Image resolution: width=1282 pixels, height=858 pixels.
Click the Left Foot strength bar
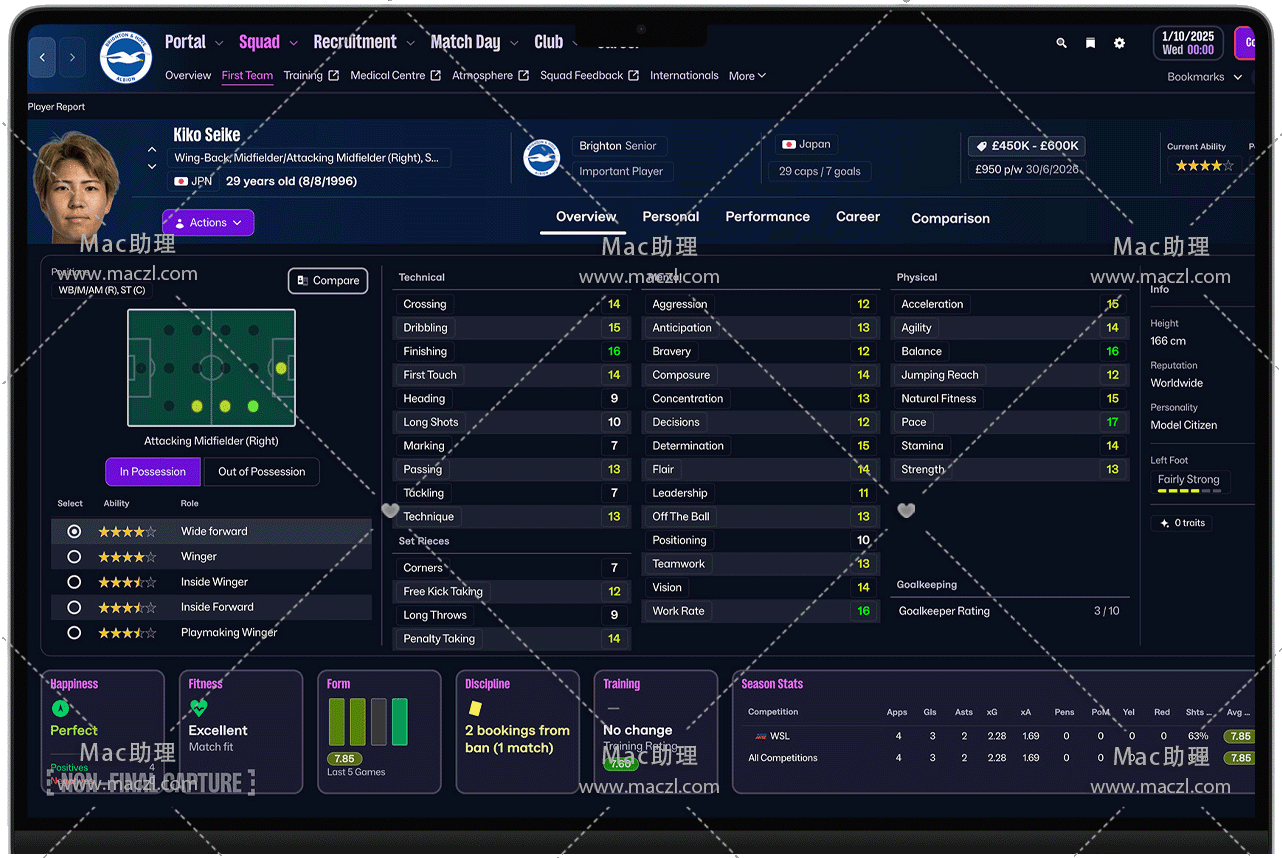[1189, 491]
